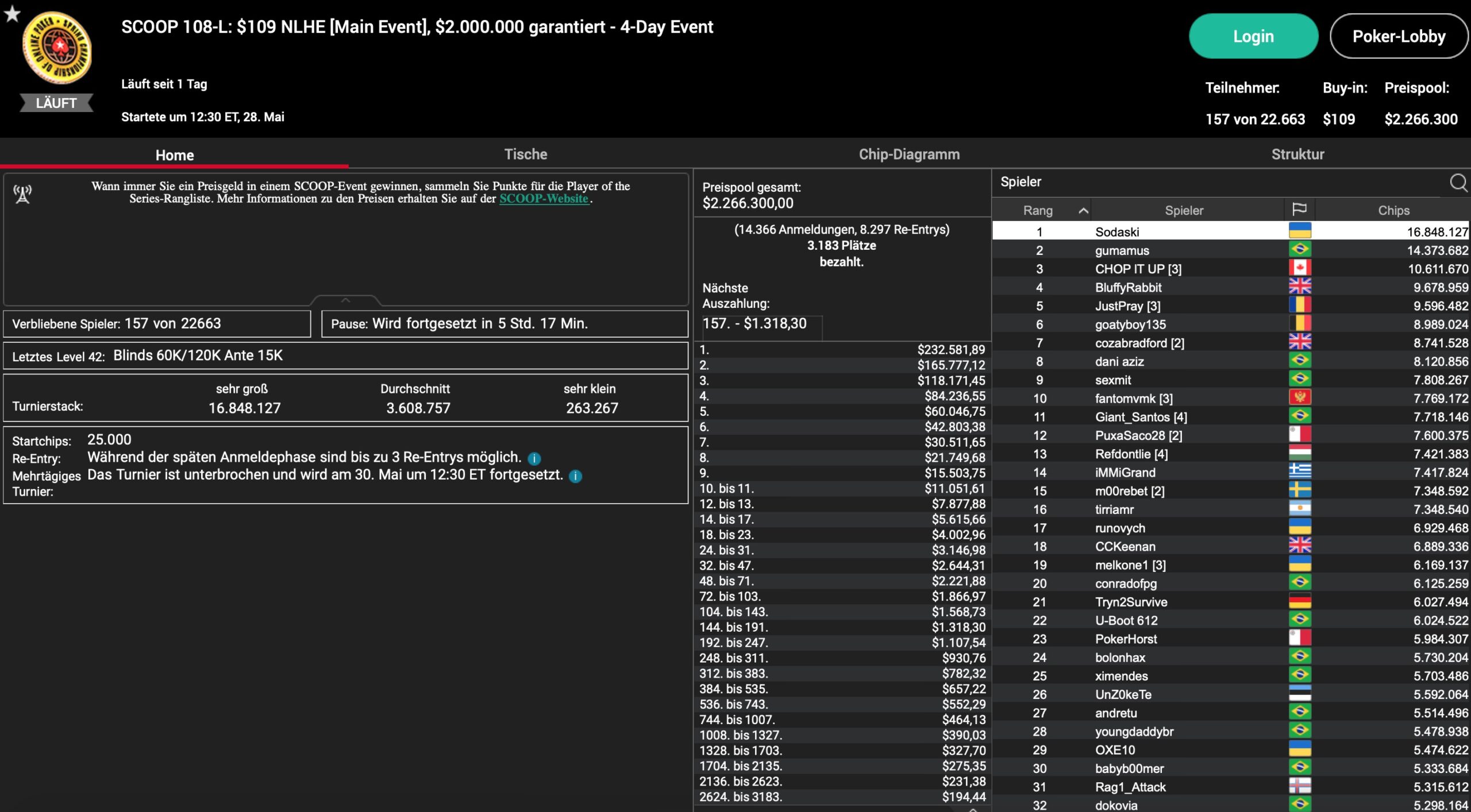
Task: Click Letztes Level 42 blinds info
Action: coord(346,355)
